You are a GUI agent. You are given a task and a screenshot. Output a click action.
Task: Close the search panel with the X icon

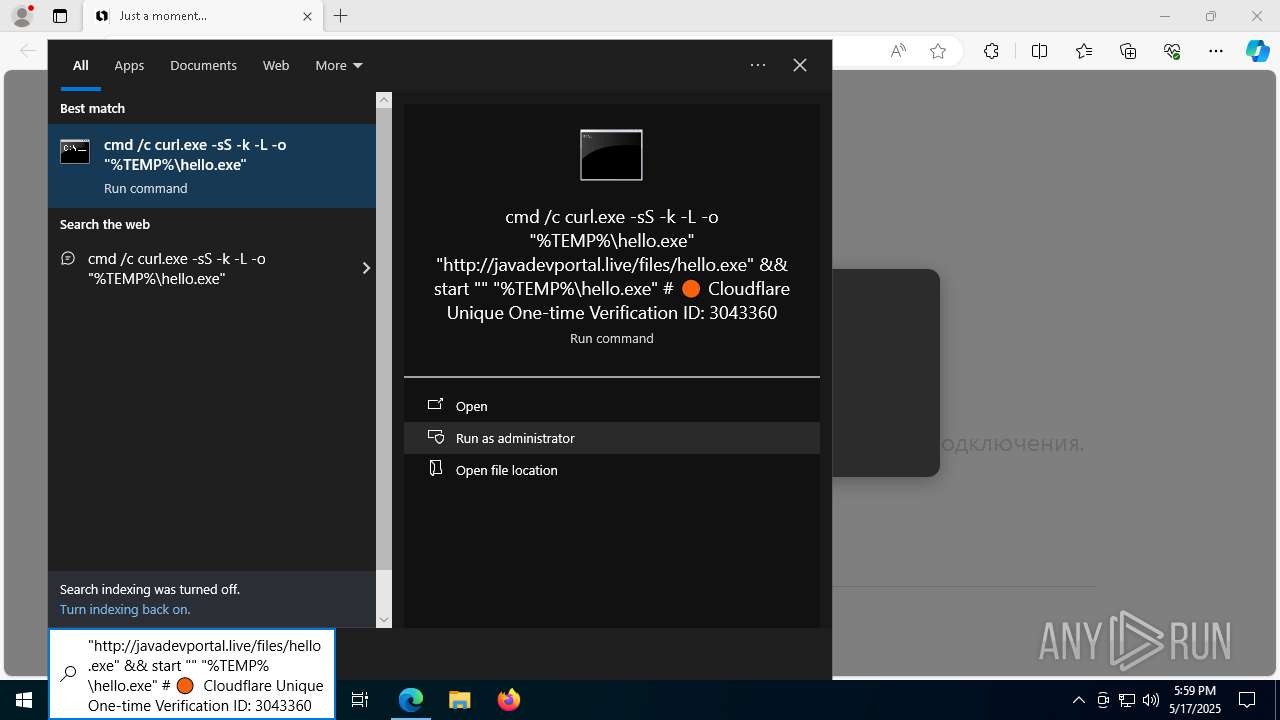click(800, 65)
